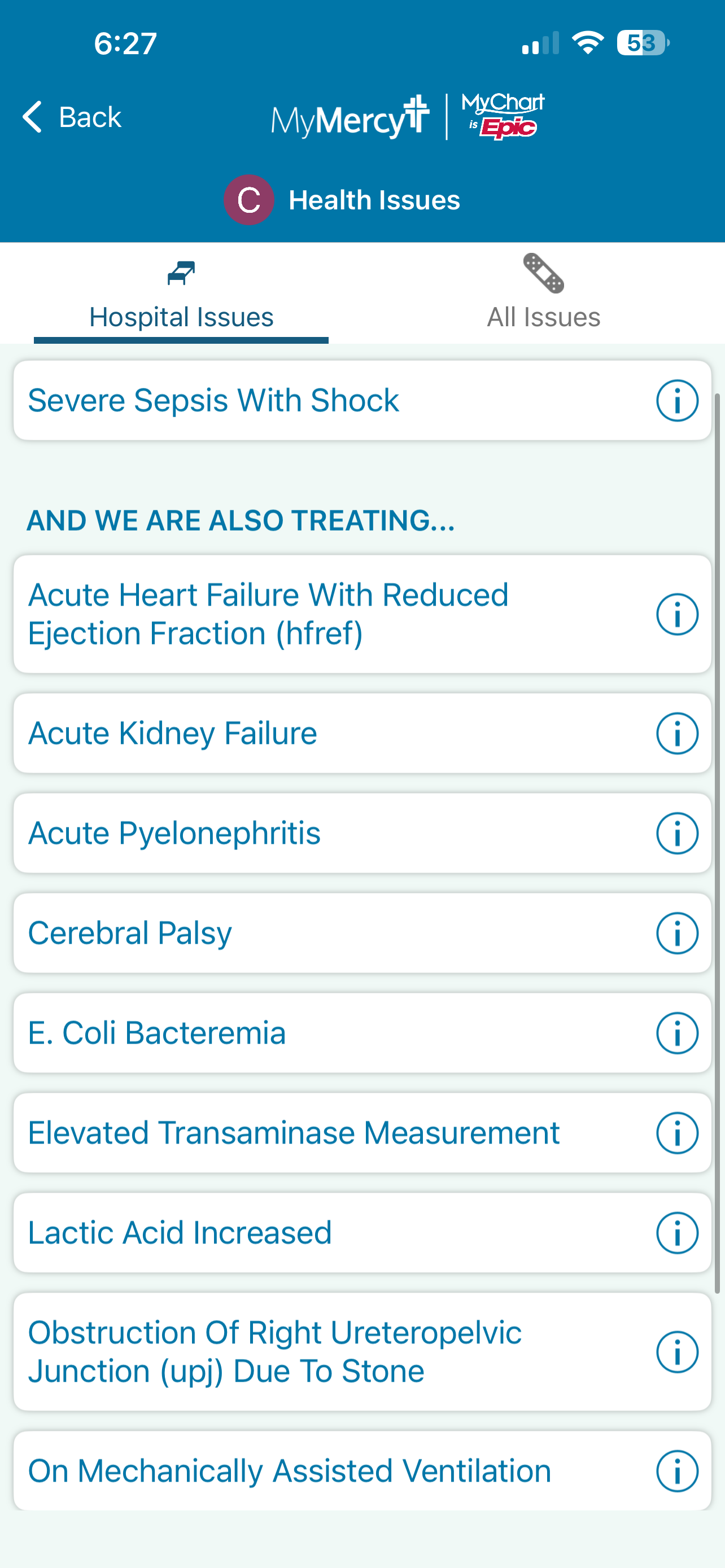Viewport: 725px width, 1568px height.
Task: Tap info icon next to E. Coli Bacteremia
Action: pos(676,1033)
